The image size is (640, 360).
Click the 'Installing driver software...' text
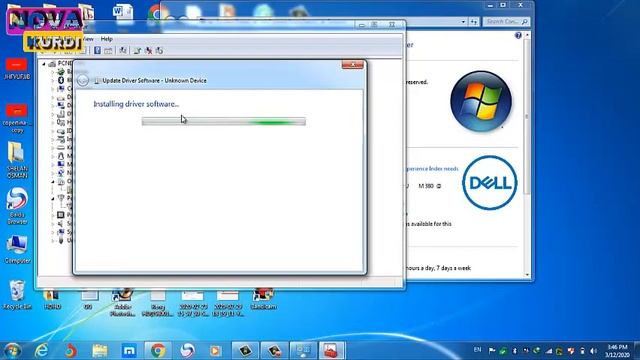136,104
